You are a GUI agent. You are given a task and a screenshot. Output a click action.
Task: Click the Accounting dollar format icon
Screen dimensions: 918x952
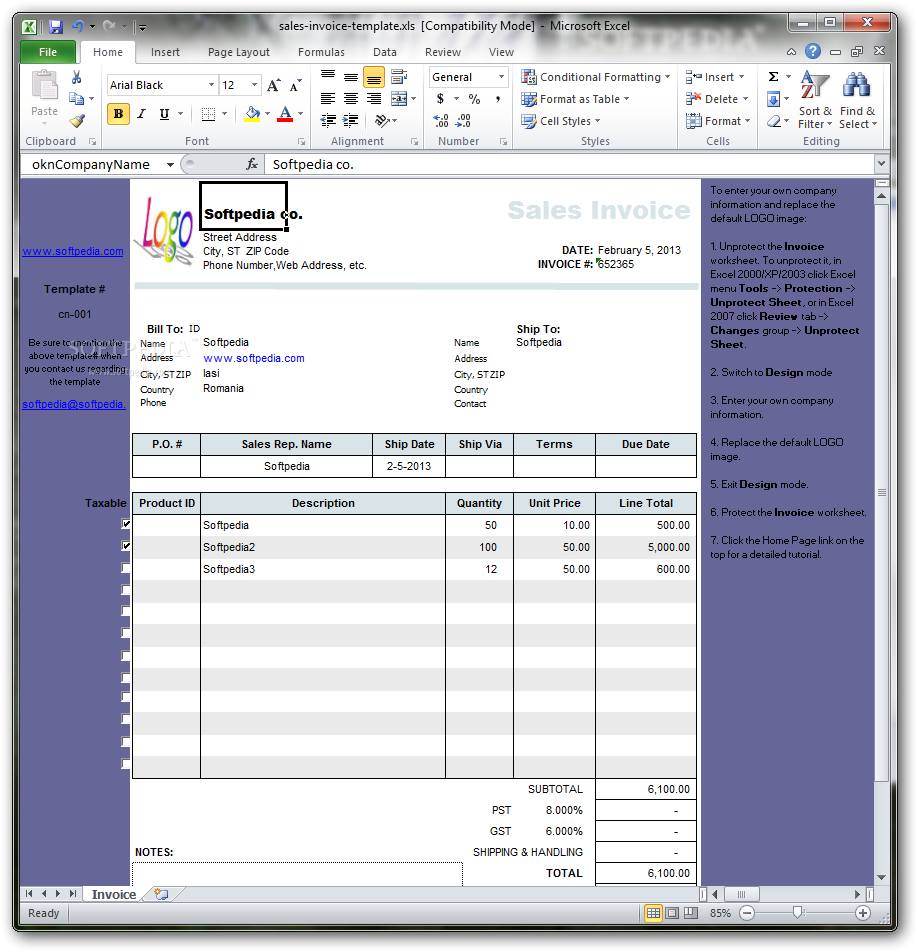tap(441, 98)
